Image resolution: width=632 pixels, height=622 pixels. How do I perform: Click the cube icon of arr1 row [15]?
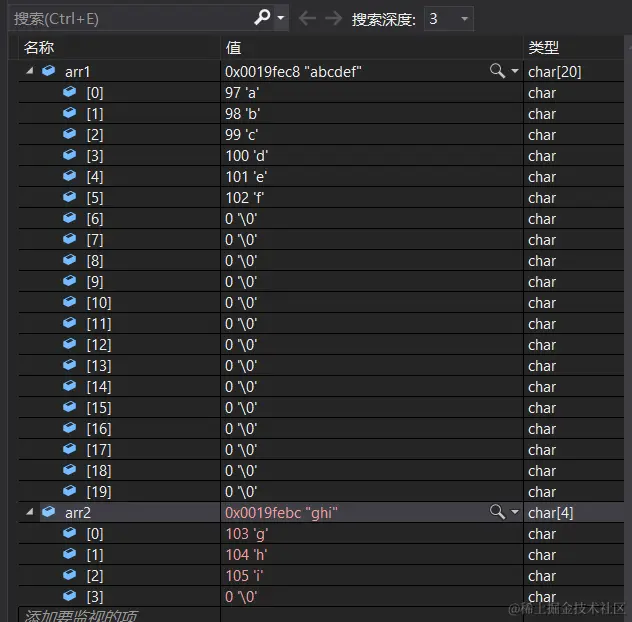tap(69, 406)
